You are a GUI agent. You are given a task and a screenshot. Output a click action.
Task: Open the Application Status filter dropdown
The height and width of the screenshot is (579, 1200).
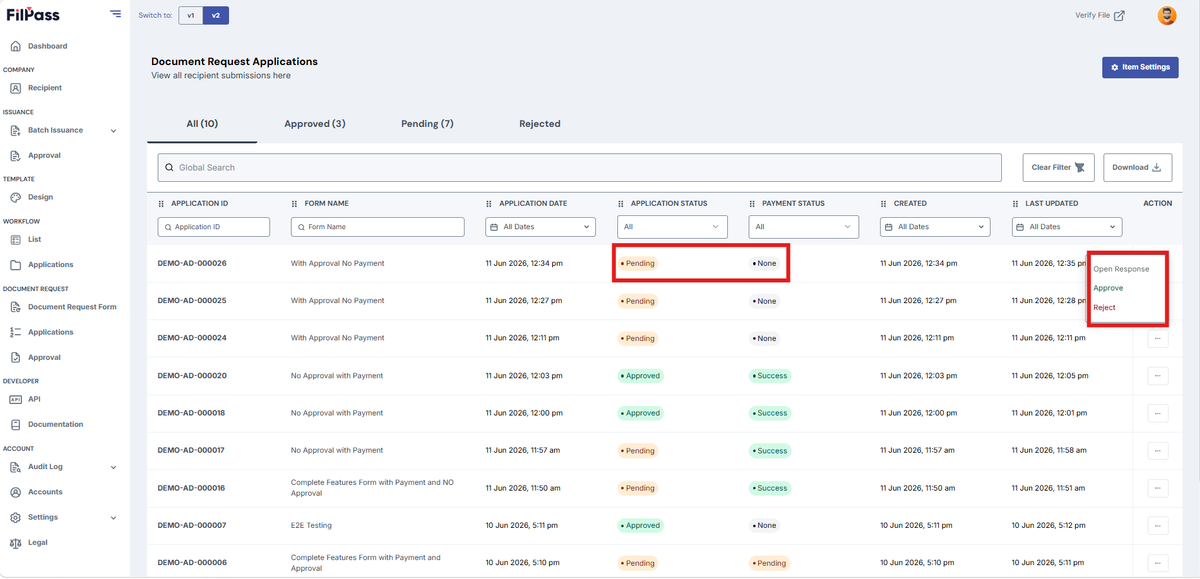click(x=672, y=227)
